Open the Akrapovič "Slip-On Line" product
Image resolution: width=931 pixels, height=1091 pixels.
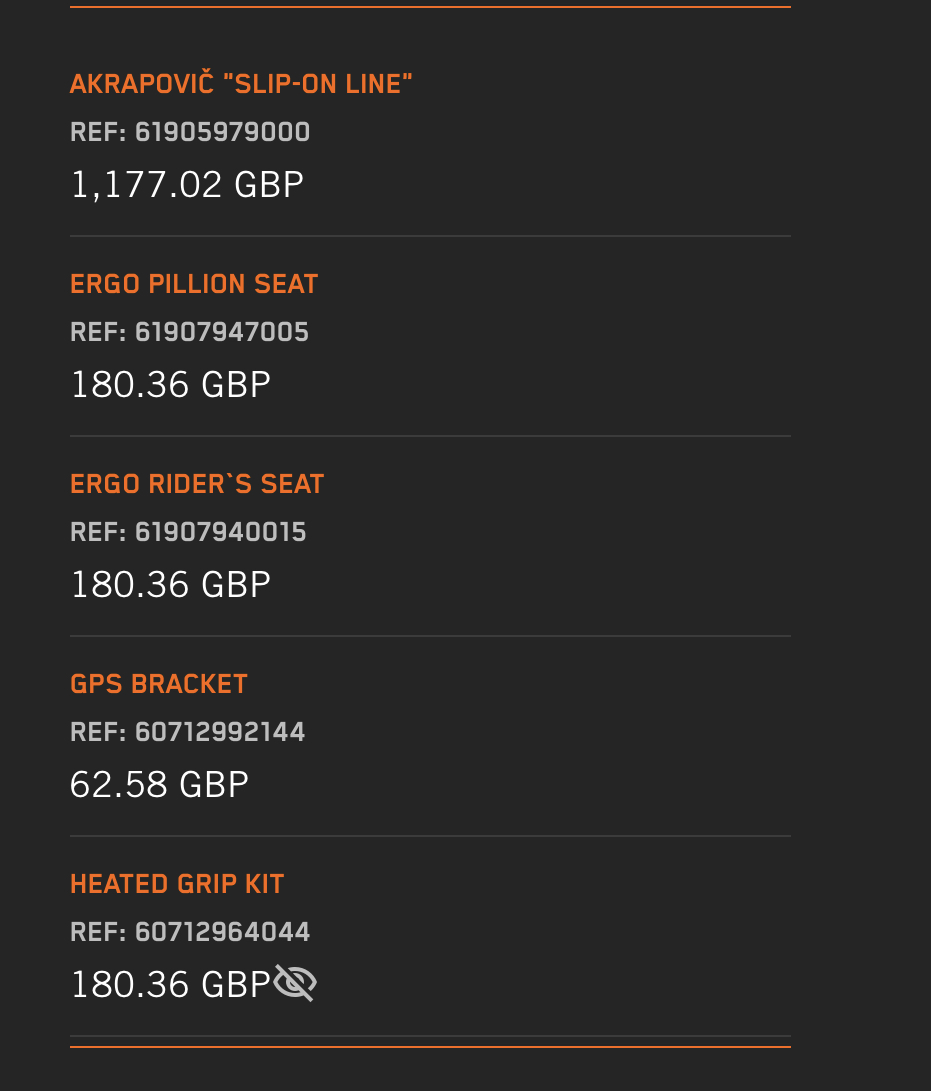[x=241, y=84]
